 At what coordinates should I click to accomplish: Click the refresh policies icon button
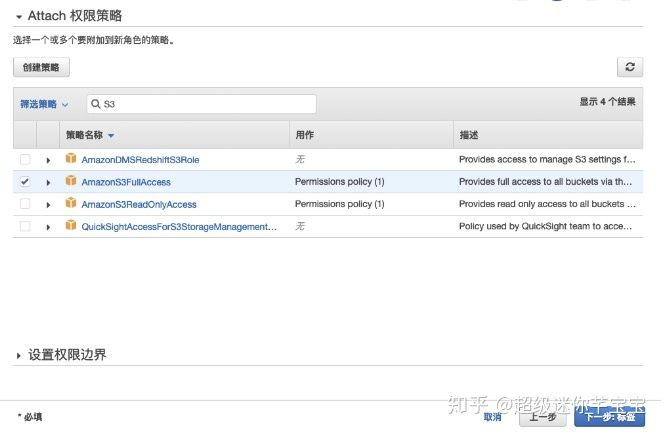(630, 67)
